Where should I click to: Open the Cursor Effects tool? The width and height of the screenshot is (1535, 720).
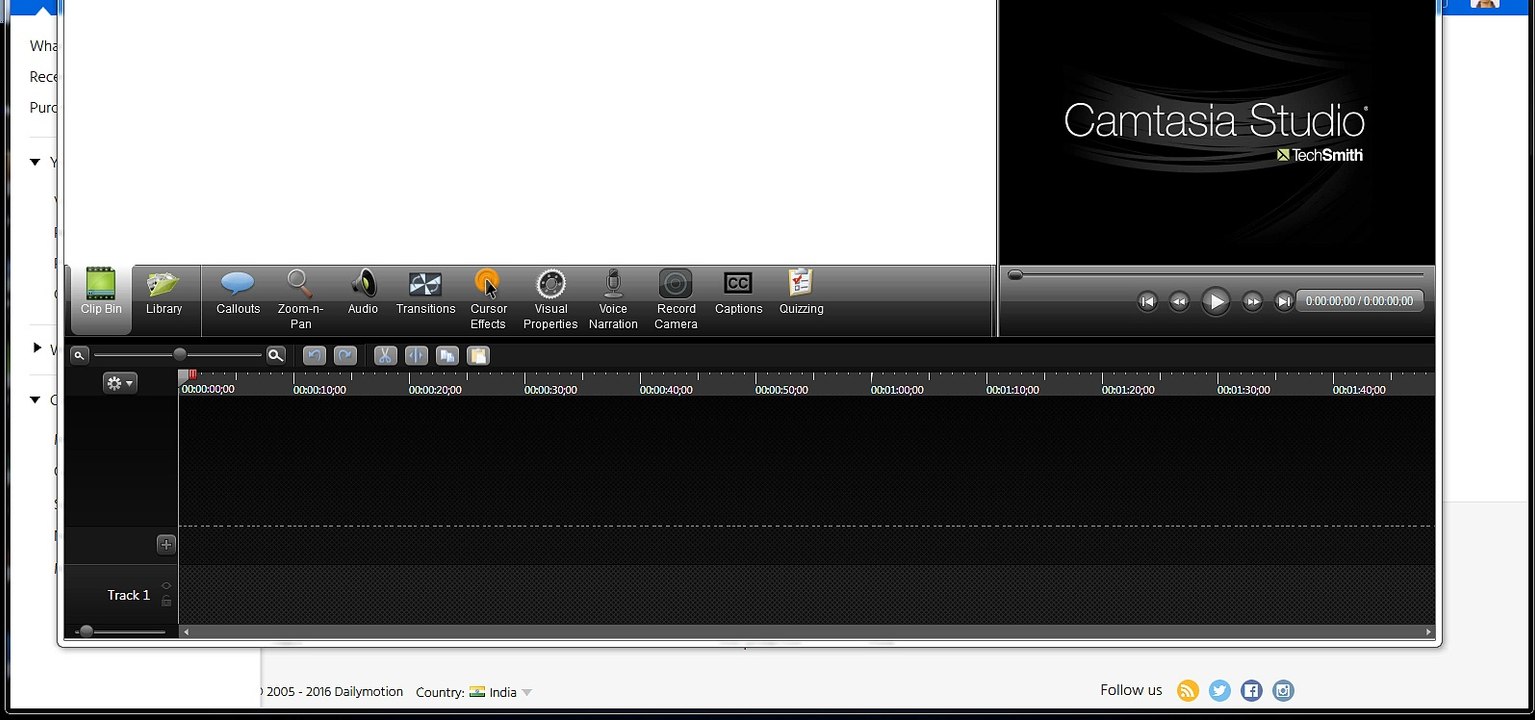488,300
